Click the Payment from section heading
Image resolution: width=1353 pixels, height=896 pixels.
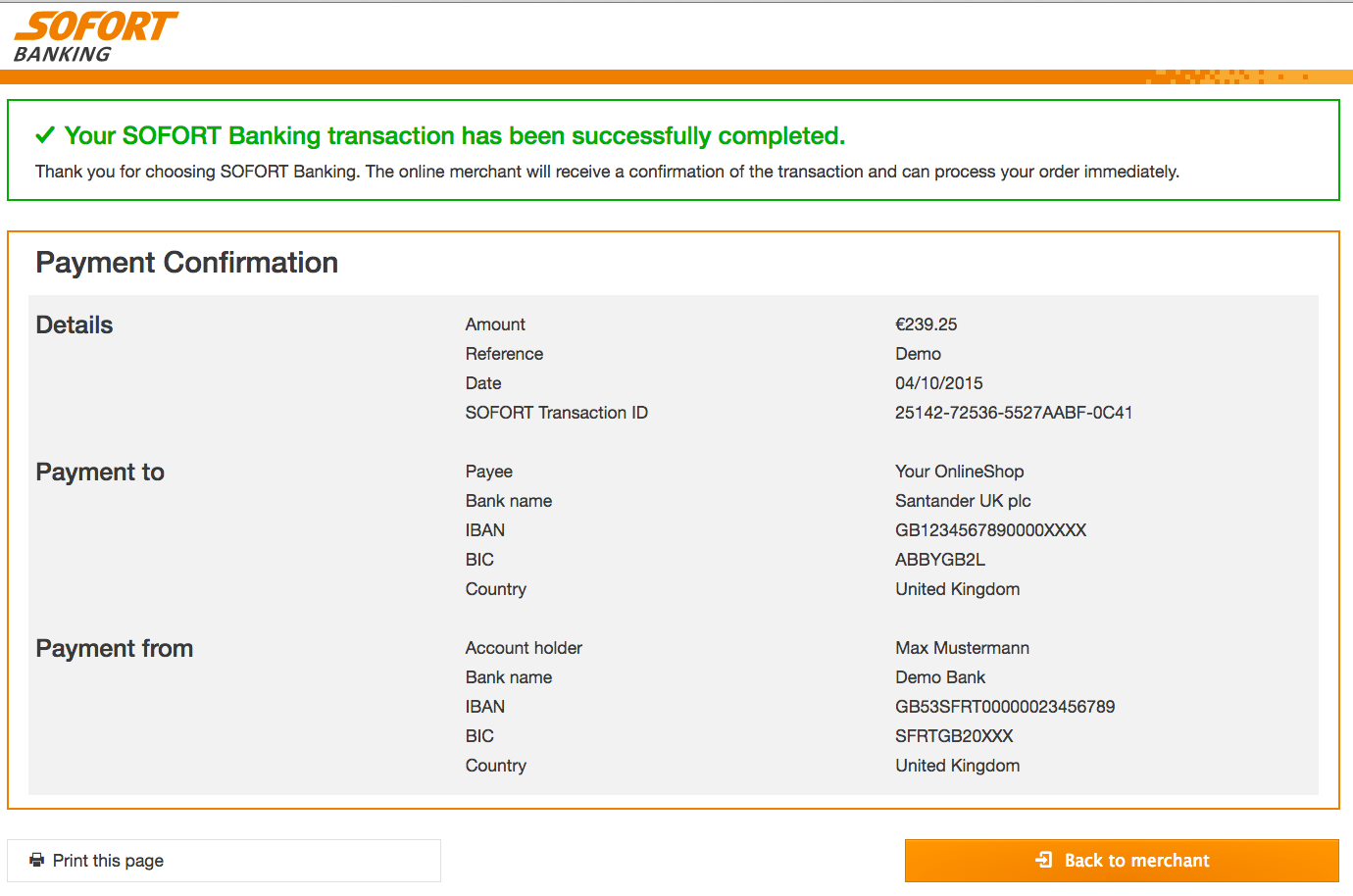click(x=115, y=649)
